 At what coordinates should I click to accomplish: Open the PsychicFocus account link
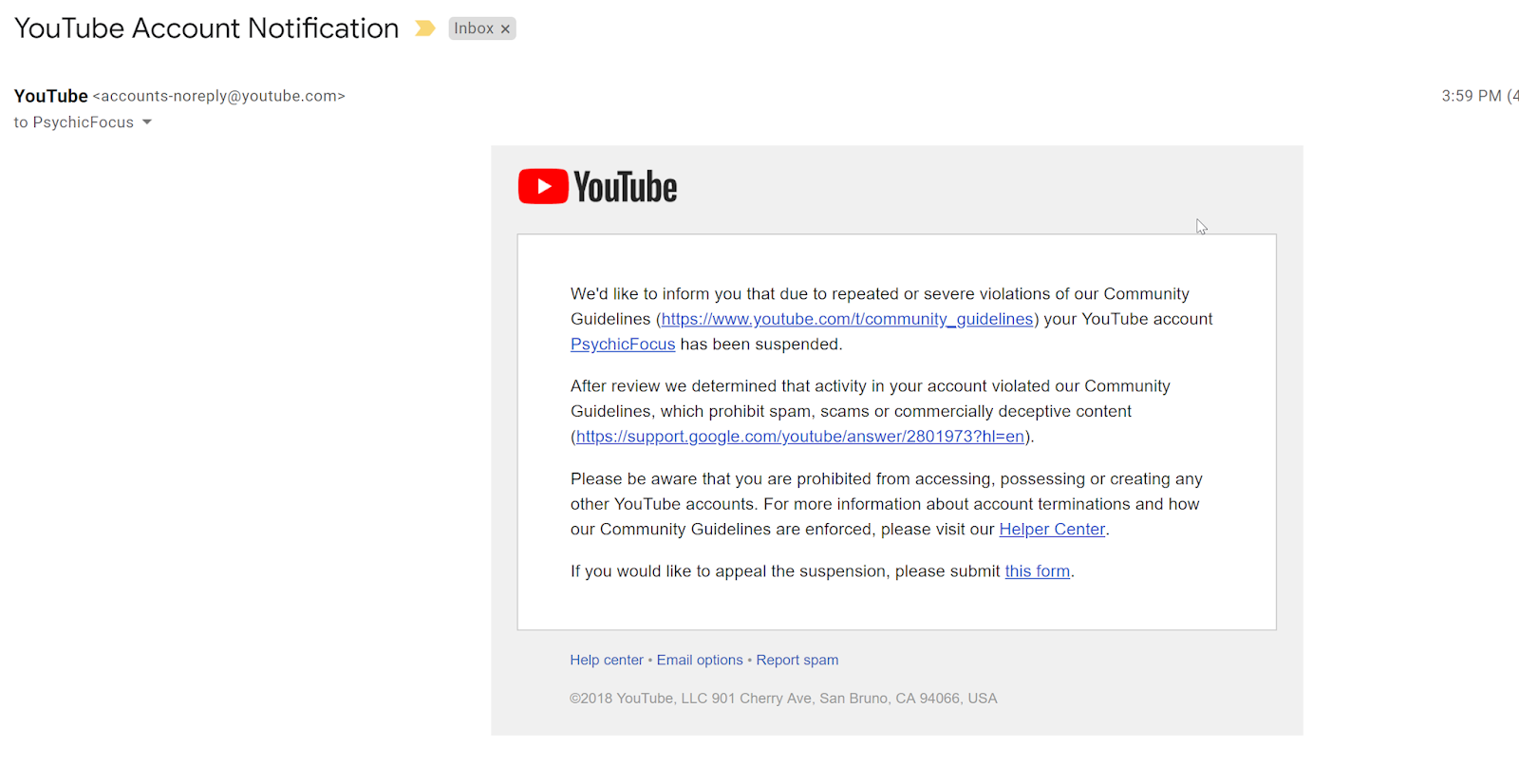coord(623,344)
